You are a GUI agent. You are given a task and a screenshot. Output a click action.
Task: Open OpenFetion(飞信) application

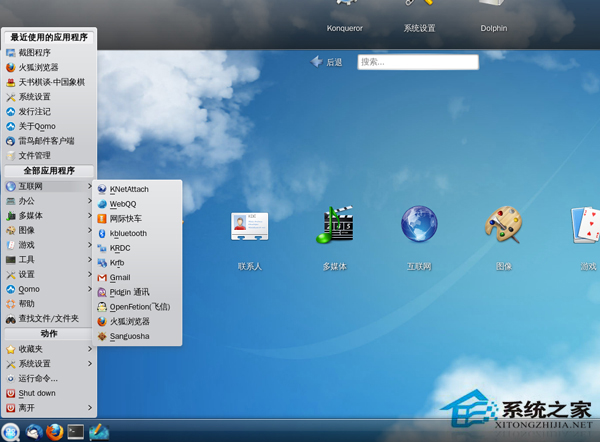[138, 307]
